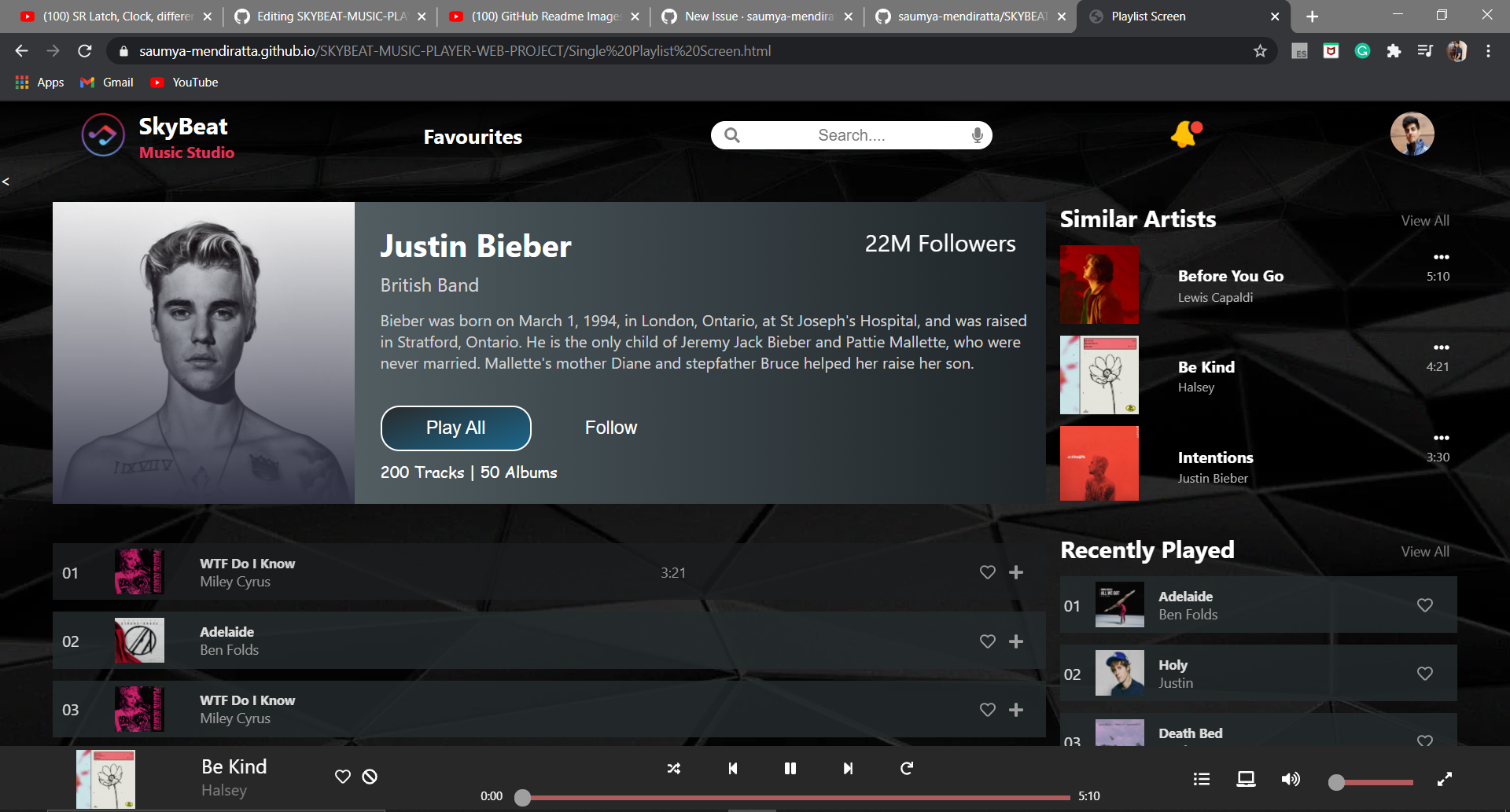The height and width of the screenshot is (812, 1510).
Task: Enter fullscreen with expand icon
Action: (x=1445, y=779)
